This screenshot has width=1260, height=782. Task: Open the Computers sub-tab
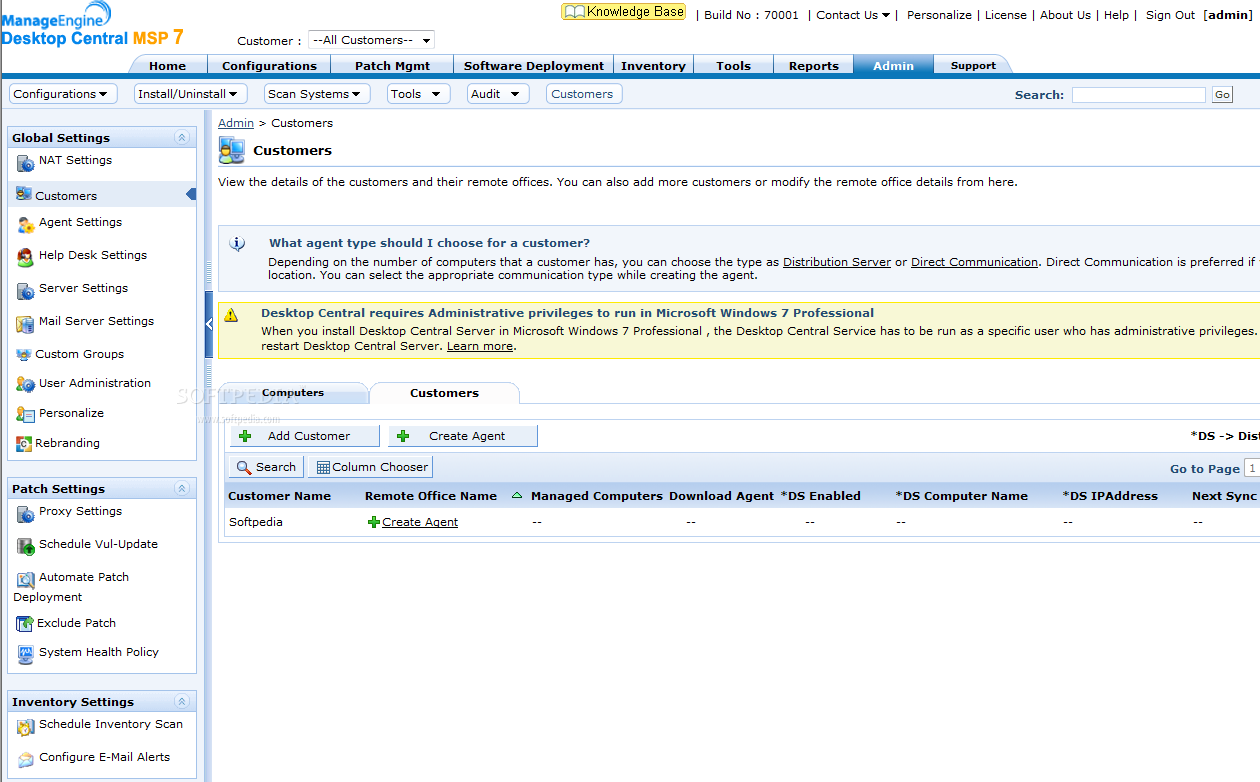pyautogui.click(x=293, y=393)
